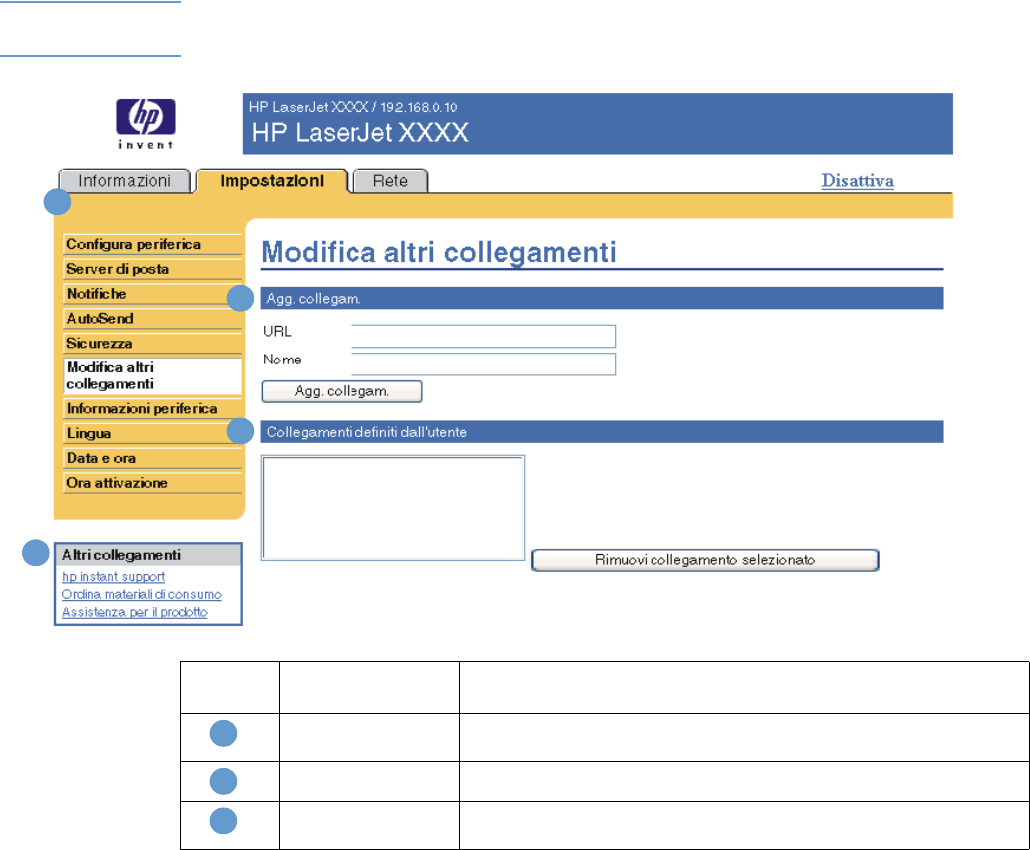1030x850 pixels.
Task: Click the Disattiva link
Action: click(857, 181)
